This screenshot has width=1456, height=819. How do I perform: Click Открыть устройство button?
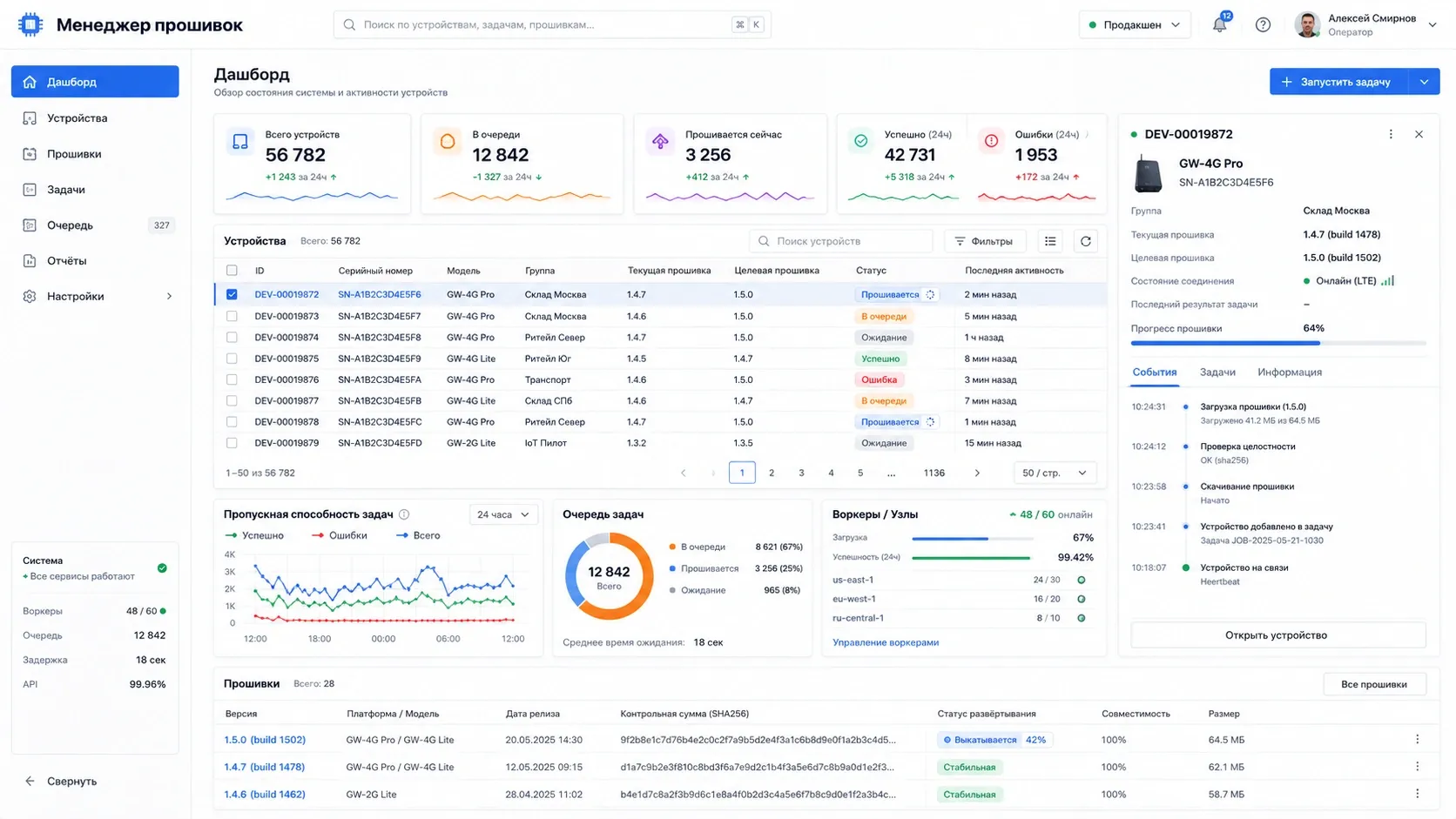coord(1278,634)
